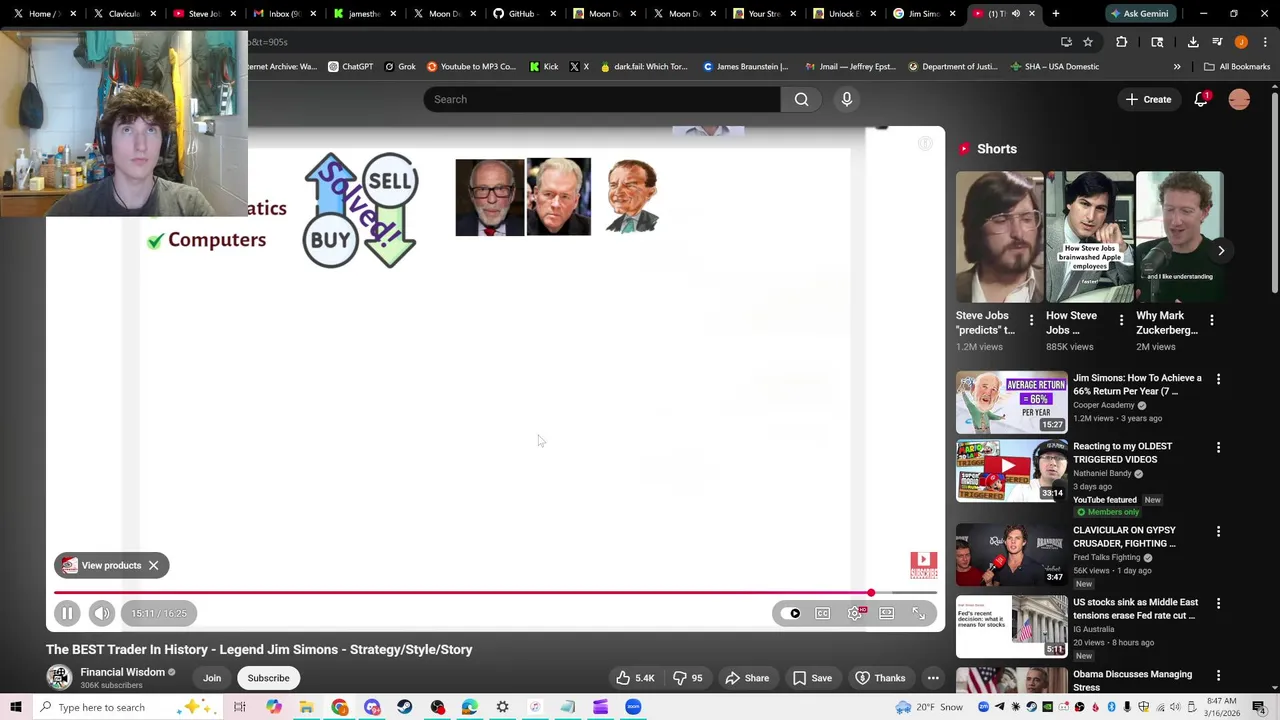The image size is (1280, 720).
Task: Show next Shorts with arrow
Action: 1221,250
